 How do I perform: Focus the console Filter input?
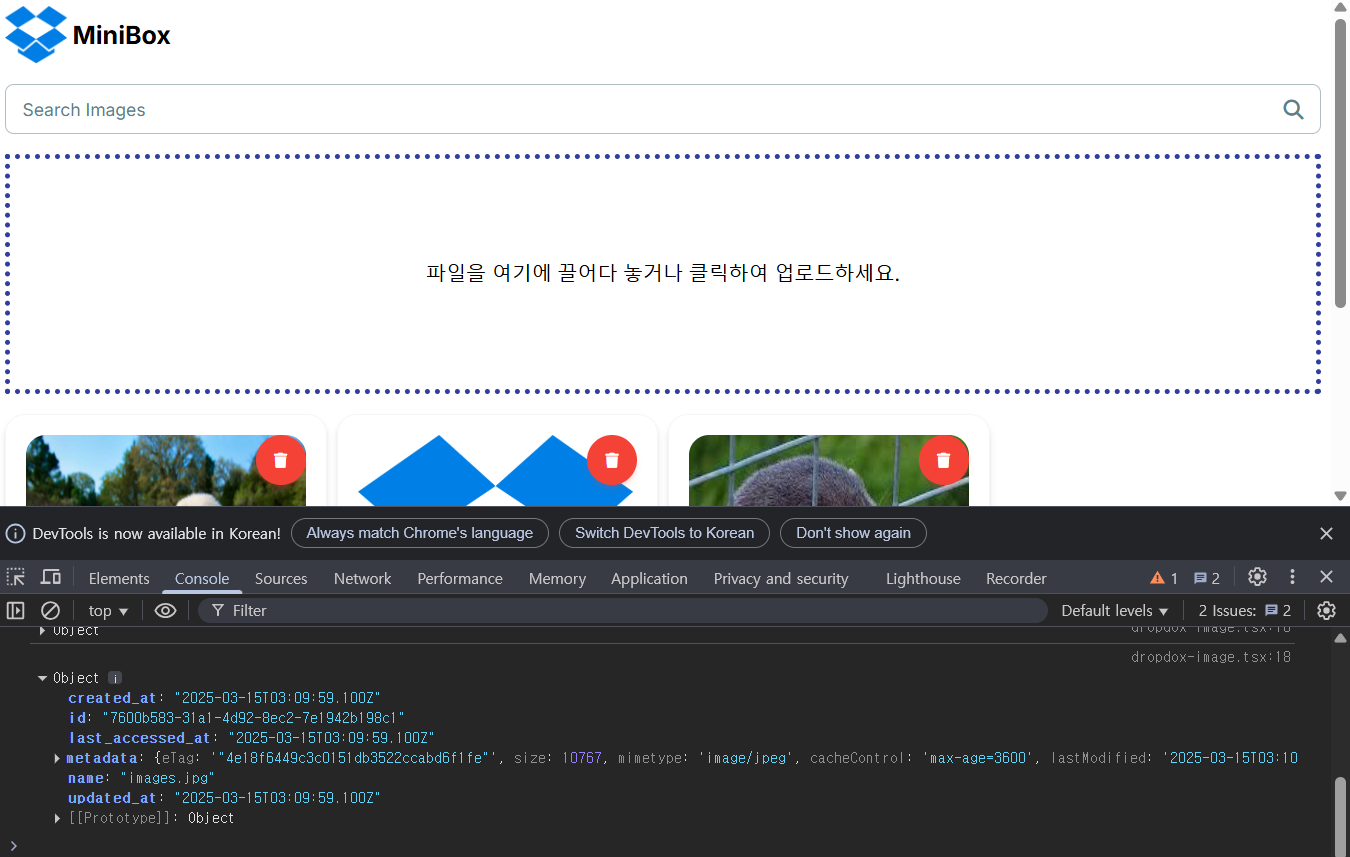pyautogui.click(x=622, y=610)
